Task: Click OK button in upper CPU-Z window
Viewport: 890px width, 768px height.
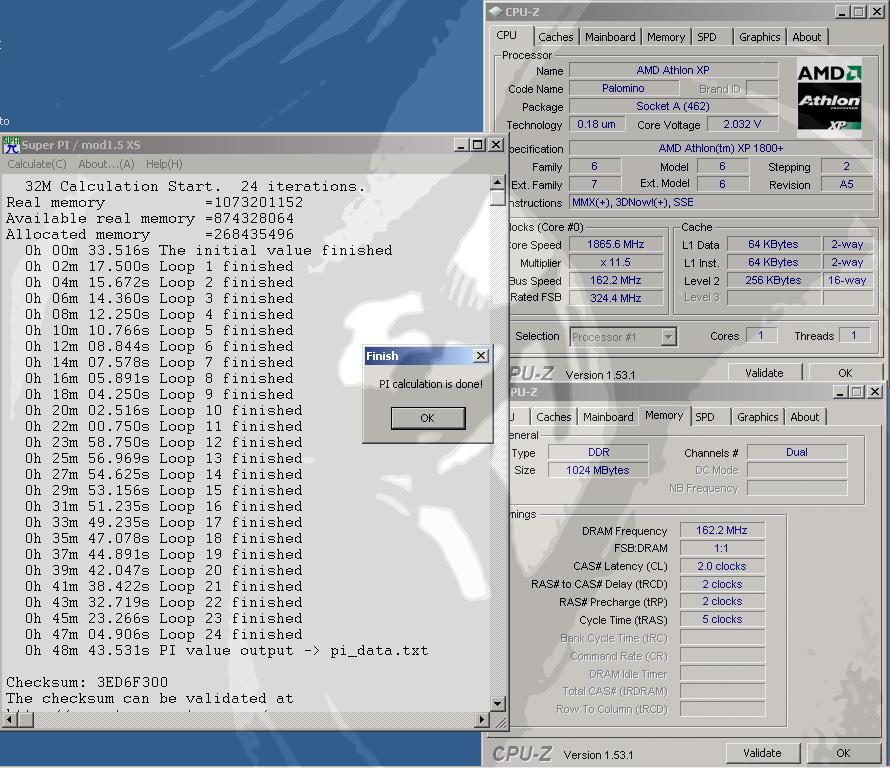Action: 845,373
